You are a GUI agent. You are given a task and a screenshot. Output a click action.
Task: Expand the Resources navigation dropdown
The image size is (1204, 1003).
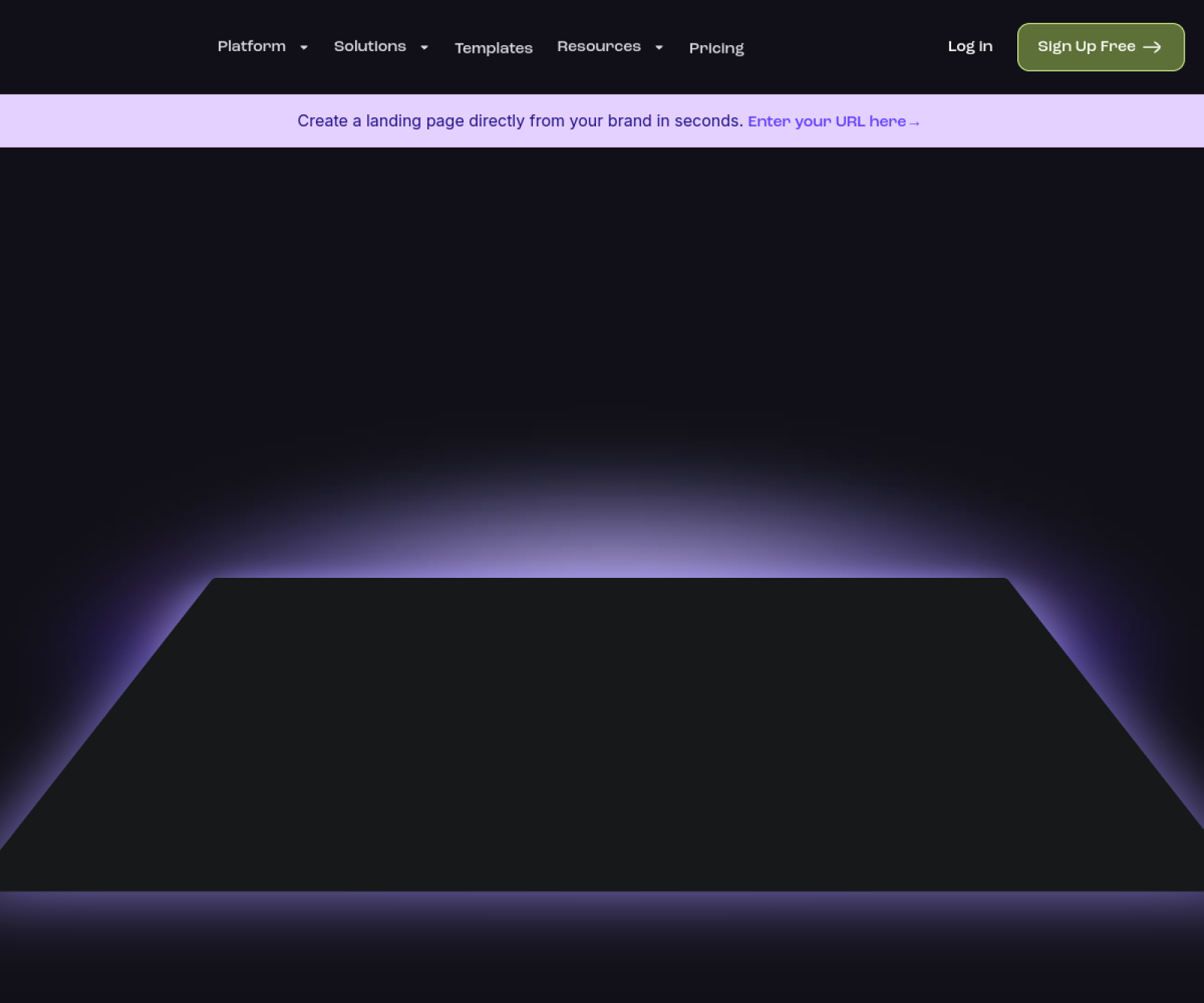click(598, 46)
